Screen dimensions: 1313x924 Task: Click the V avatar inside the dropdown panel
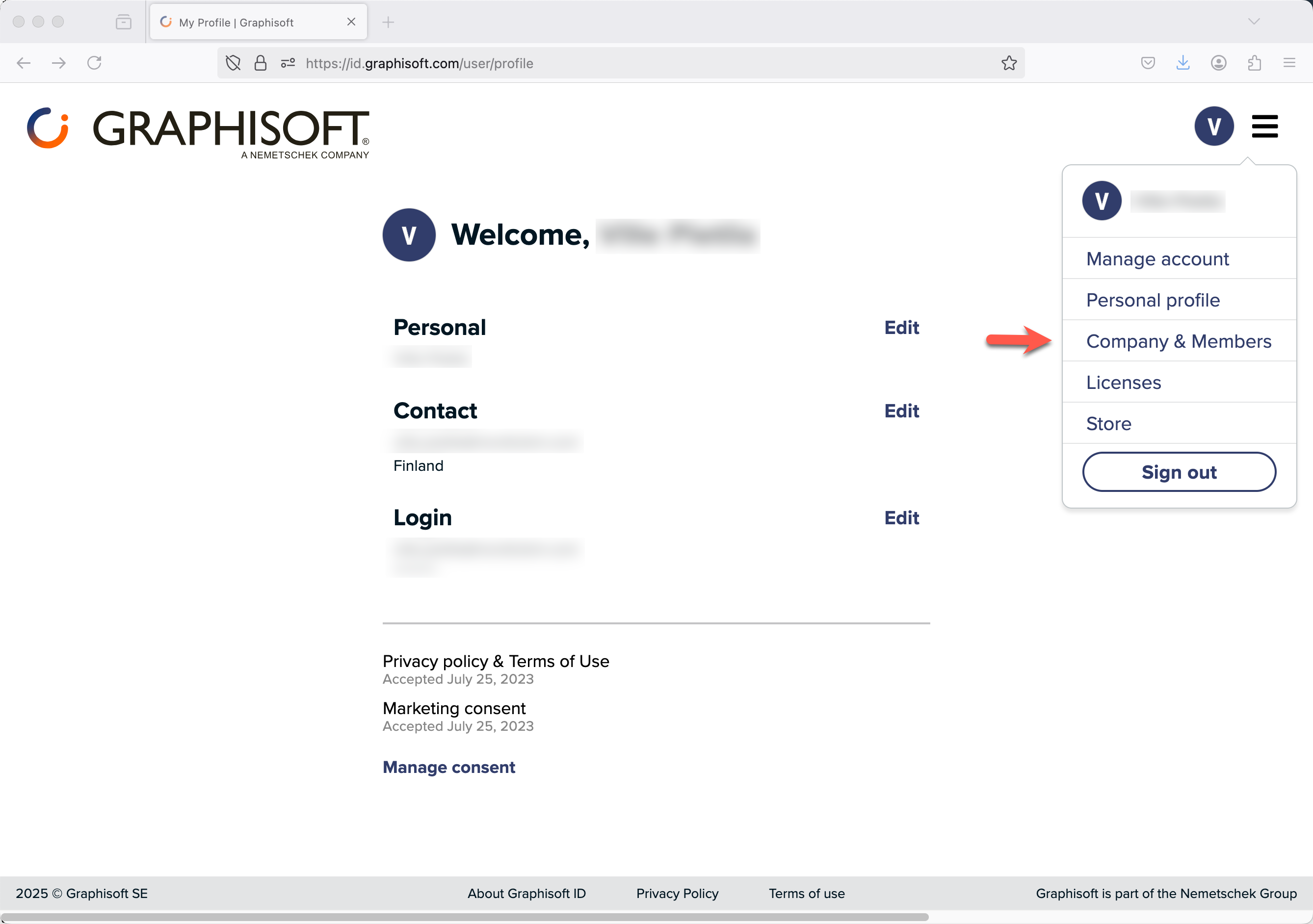1102,201
